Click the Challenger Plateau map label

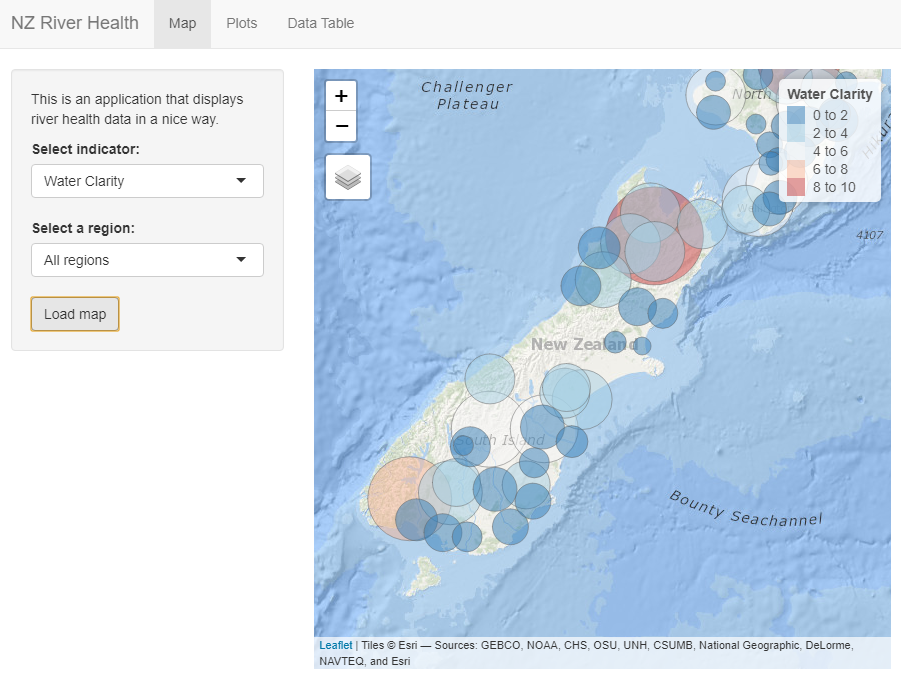467,95
